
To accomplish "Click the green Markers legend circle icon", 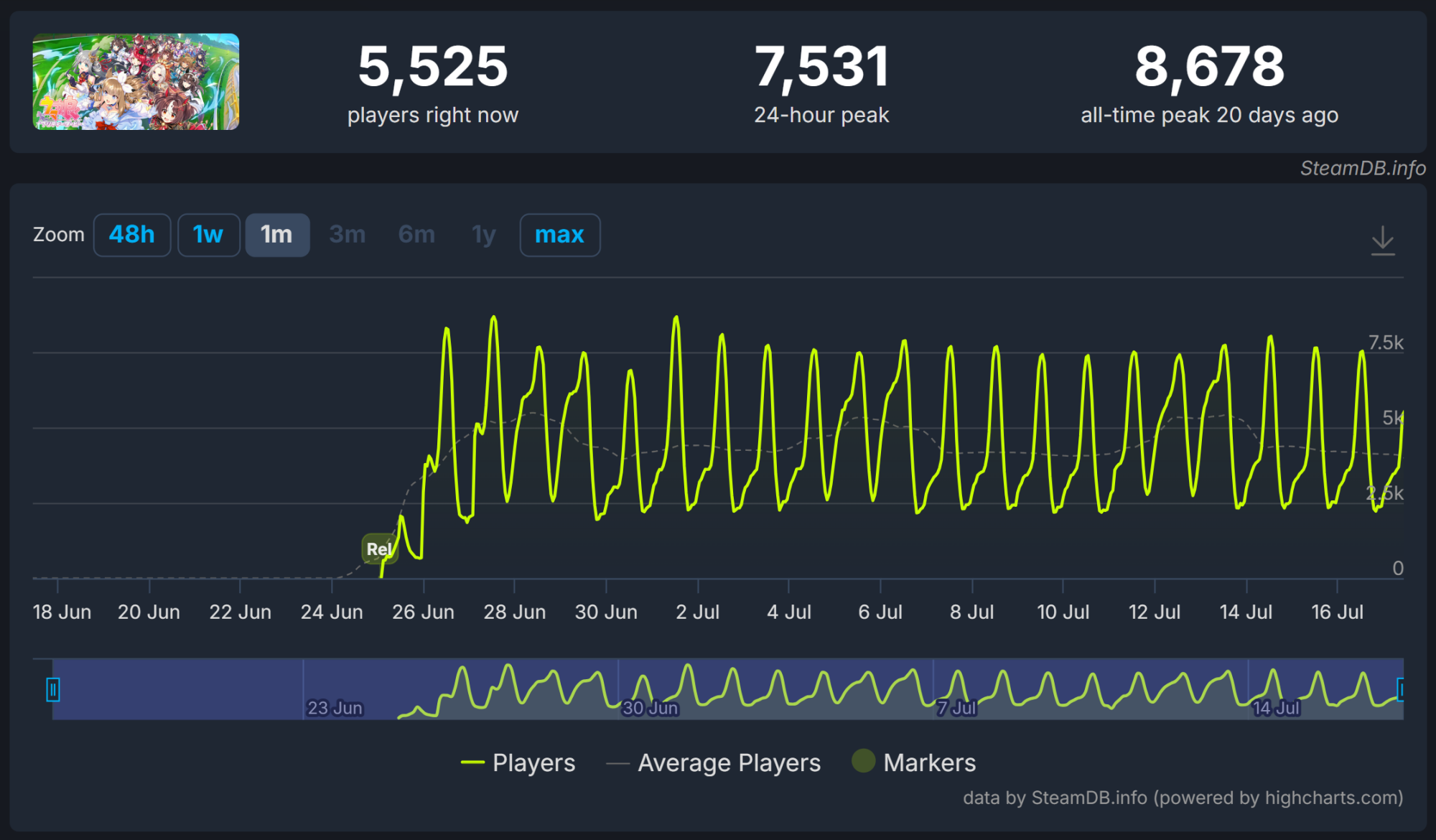I will 863,761.
